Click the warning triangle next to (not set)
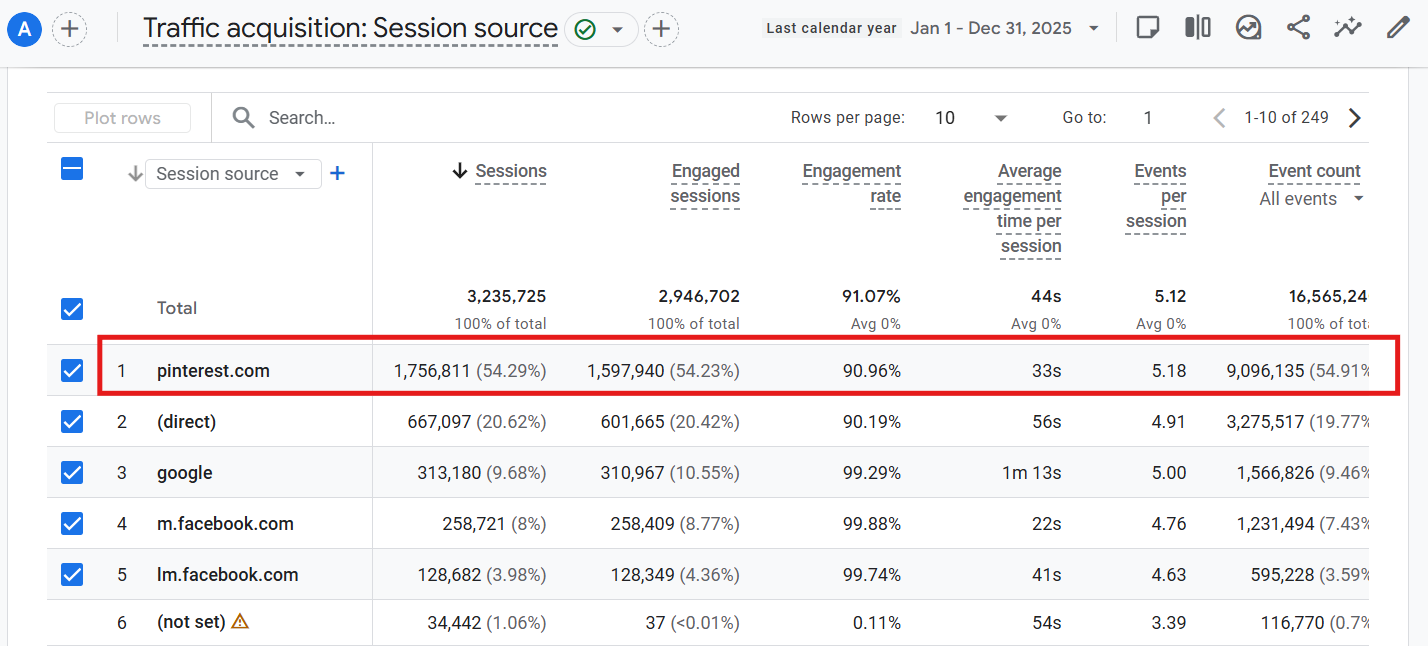The width and height of the screenshot is (1428, 646). click(x=240, y=622)
